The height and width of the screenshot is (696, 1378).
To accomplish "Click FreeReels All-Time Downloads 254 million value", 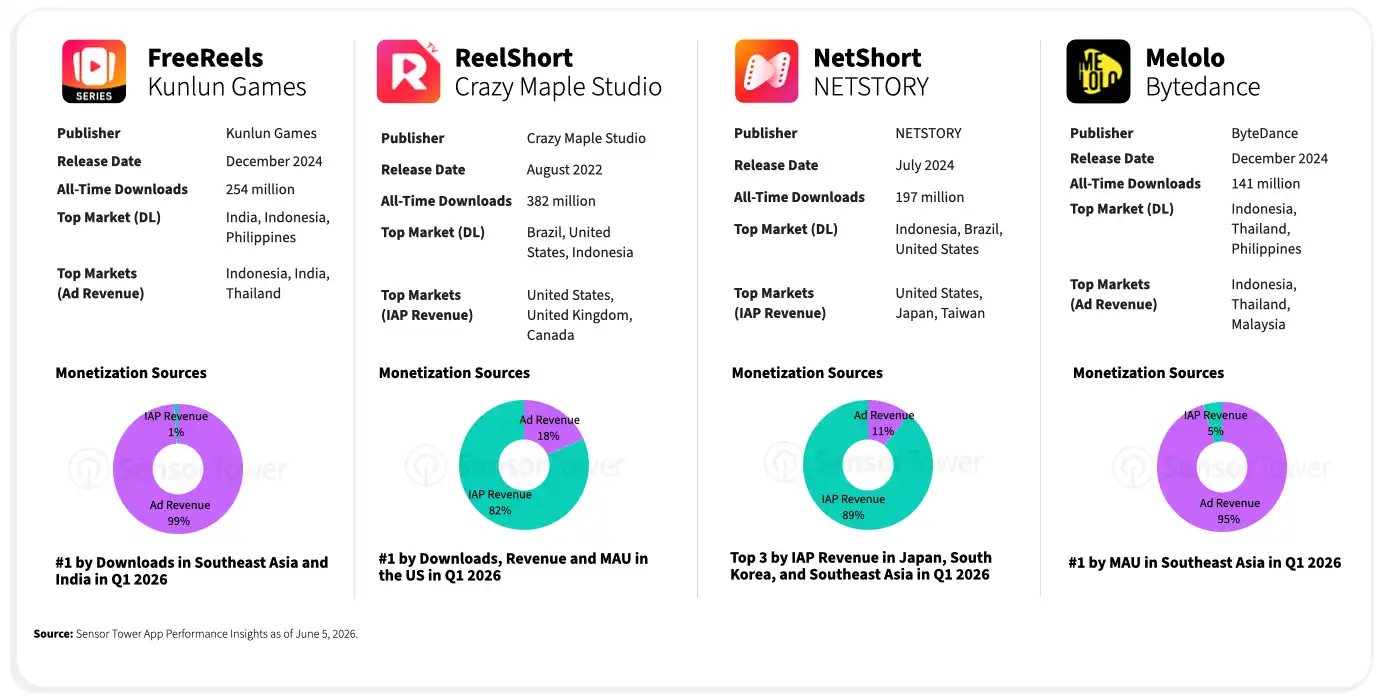I will [x=260, y=189].
